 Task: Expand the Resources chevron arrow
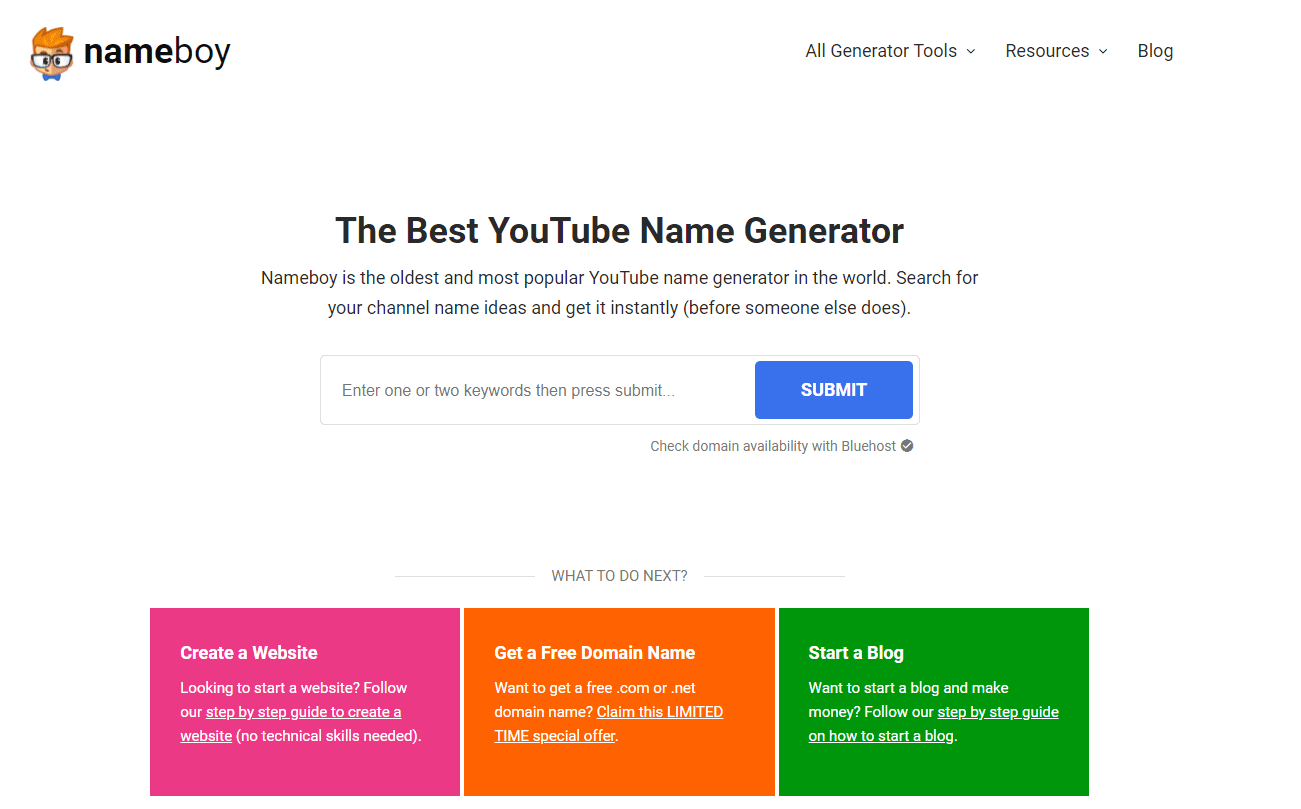(x=1103, y=51)
